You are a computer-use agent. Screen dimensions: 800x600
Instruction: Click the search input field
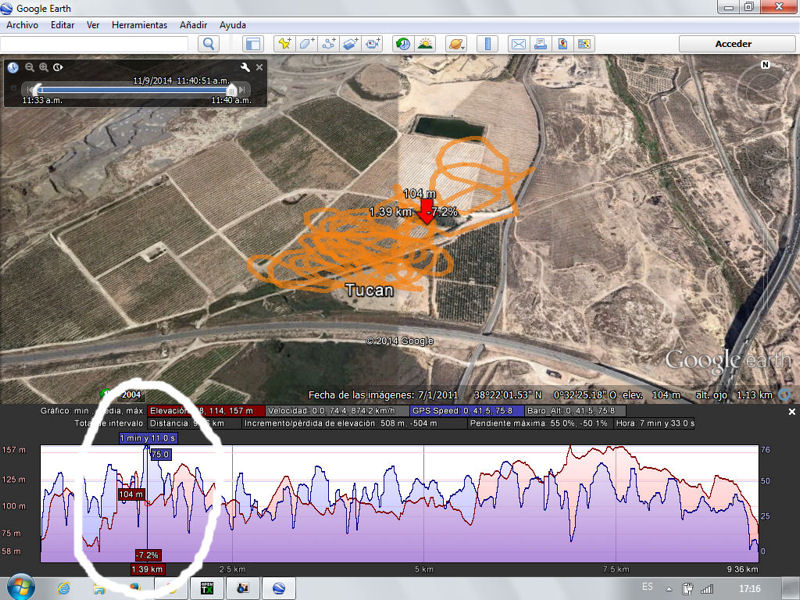(x=94, y=44)
